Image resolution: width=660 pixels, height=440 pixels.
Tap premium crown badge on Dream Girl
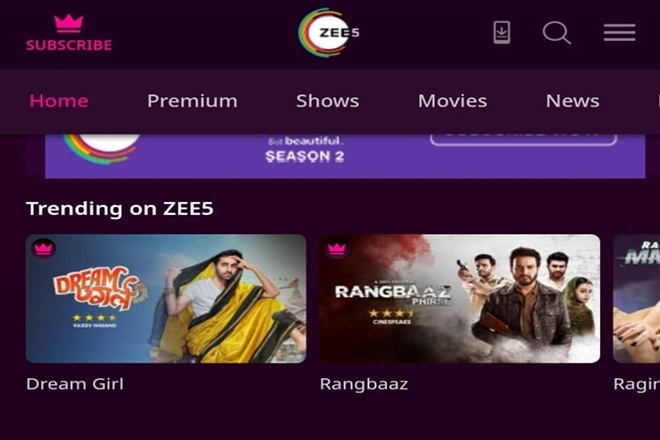tap(43, 249)
